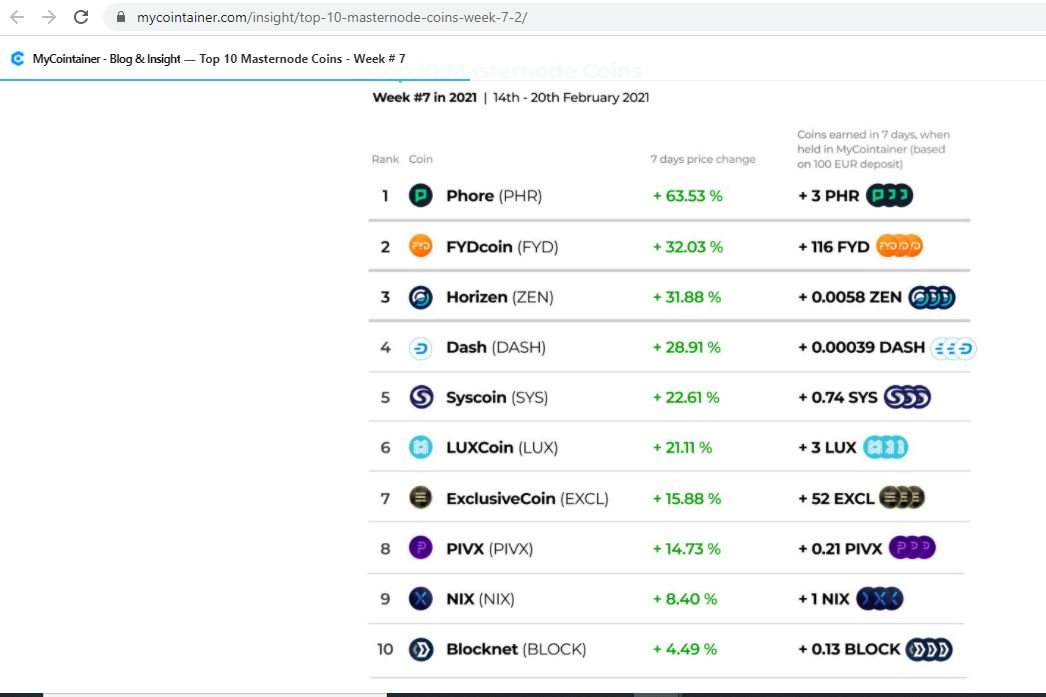Select the MyCointainer Blog & Insight tab title
Screen dimensions: 1046x697
point(219,59)
